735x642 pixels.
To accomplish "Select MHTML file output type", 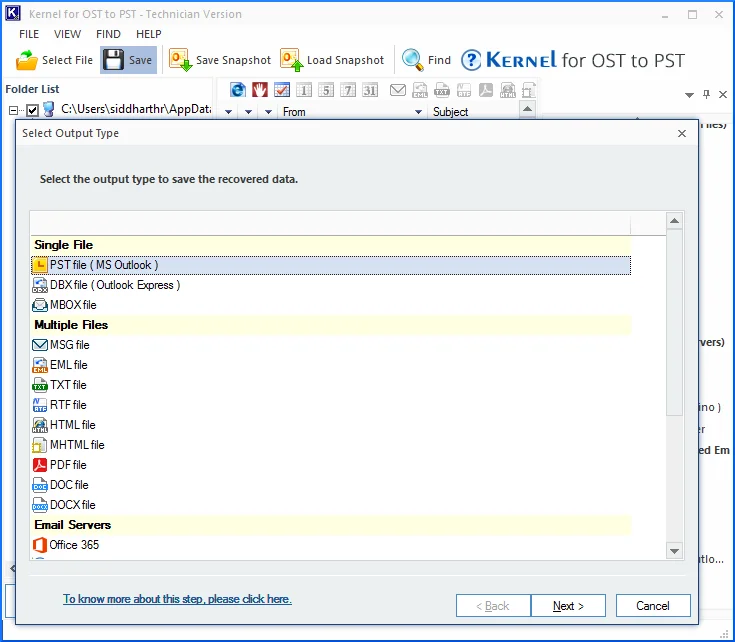I will [x=331, y=445].
